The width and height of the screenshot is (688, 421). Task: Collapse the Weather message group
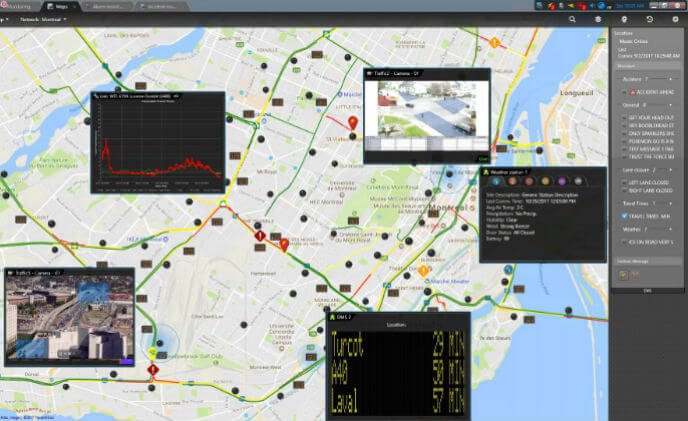tap(670, 229)
